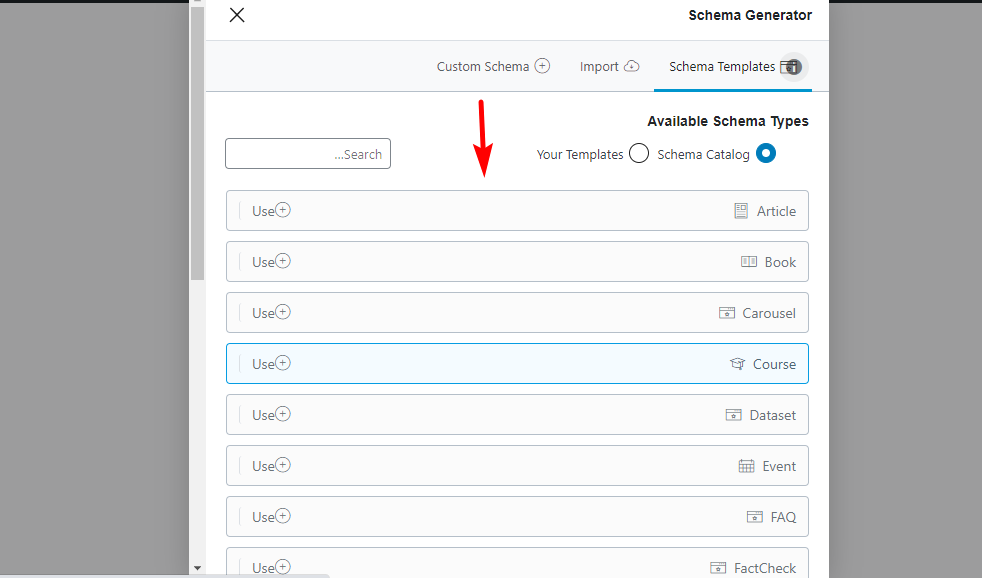
Task: Click the Book schema icon
Action: (x=749, y=262)
